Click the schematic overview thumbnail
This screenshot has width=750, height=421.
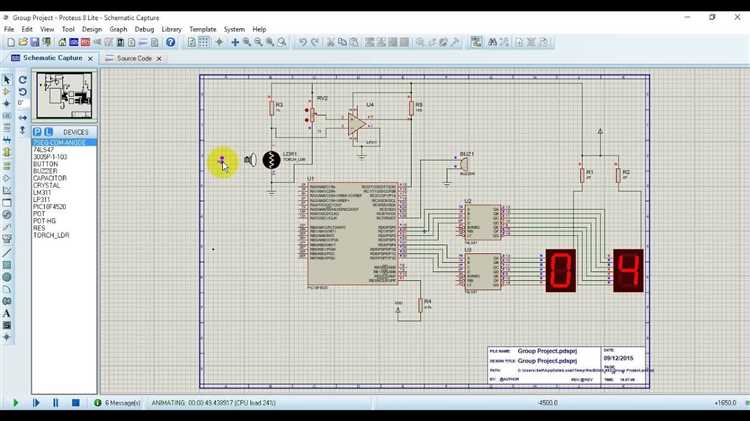(x=65, y=95)
